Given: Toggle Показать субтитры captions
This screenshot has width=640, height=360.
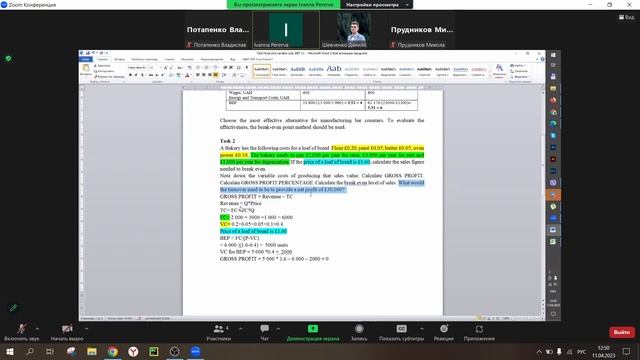Looking at the screenshot, I should [401, 332].
